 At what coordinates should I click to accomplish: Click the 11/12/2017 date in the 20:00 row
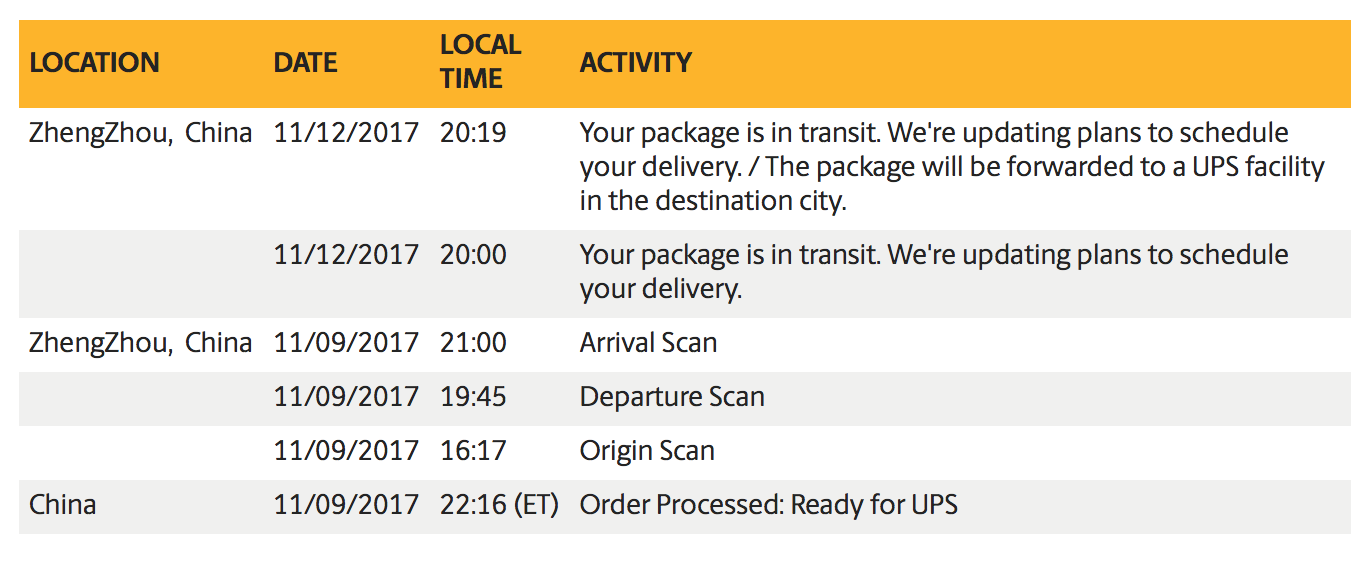pyautogui.click(x=346, y=255)
